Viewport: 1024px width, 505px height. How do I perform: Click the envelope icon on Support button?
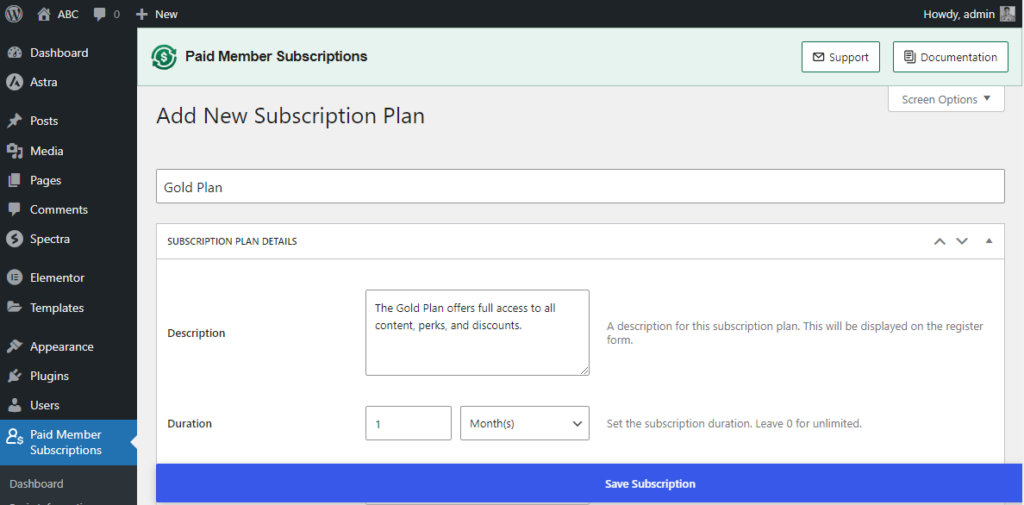click(818, 57)
